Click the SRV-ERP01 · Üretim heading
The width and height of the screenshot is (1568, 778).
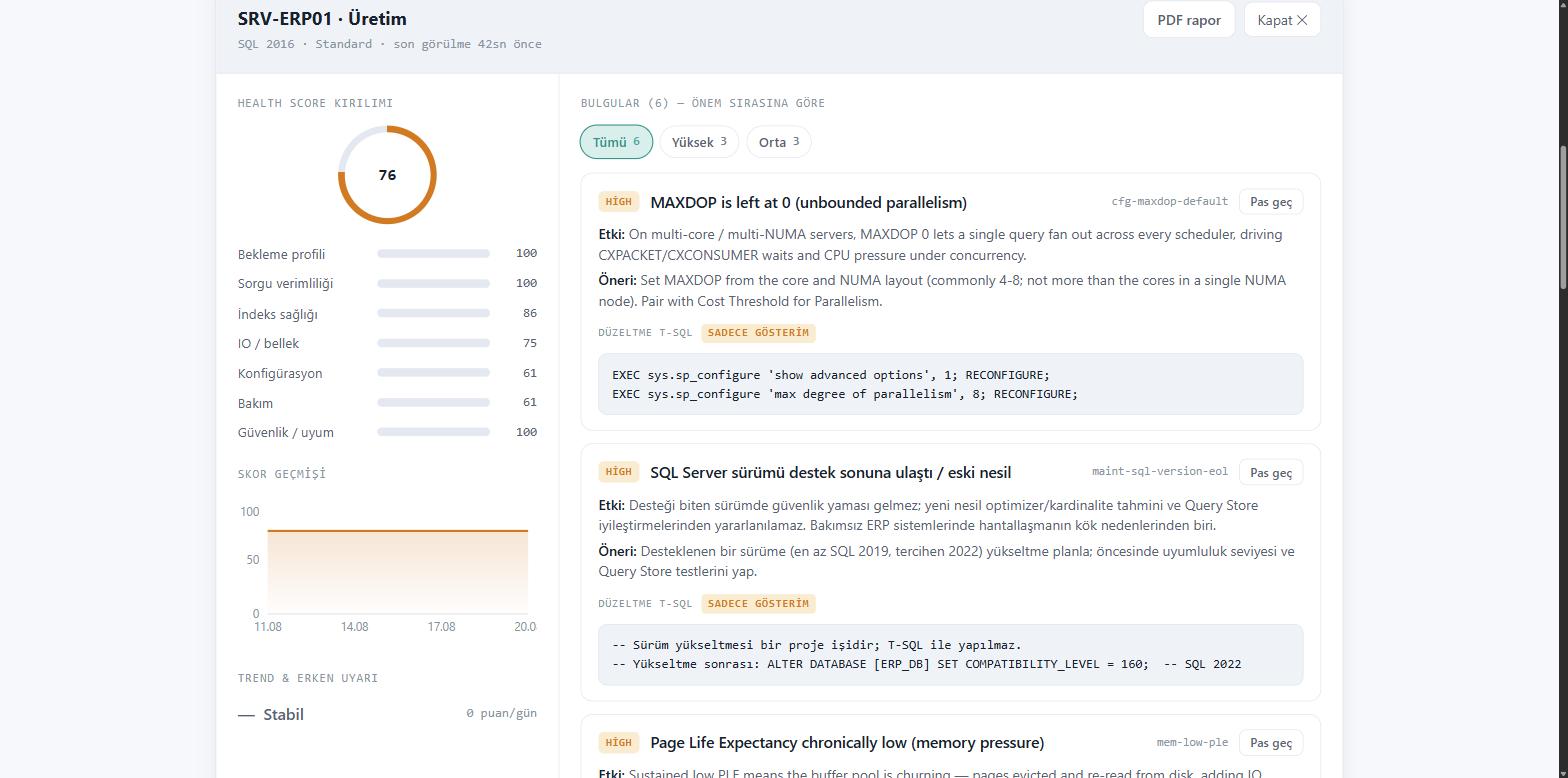pos(322,19)
